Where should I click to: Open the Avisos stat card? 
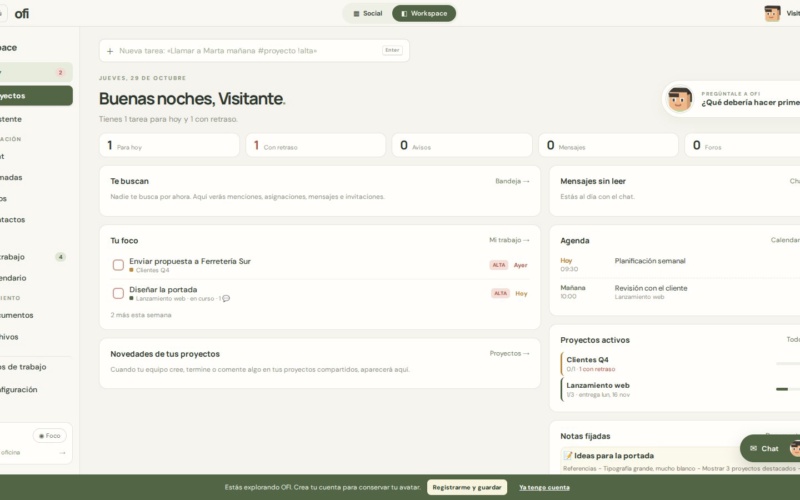(x=462, y=145)
